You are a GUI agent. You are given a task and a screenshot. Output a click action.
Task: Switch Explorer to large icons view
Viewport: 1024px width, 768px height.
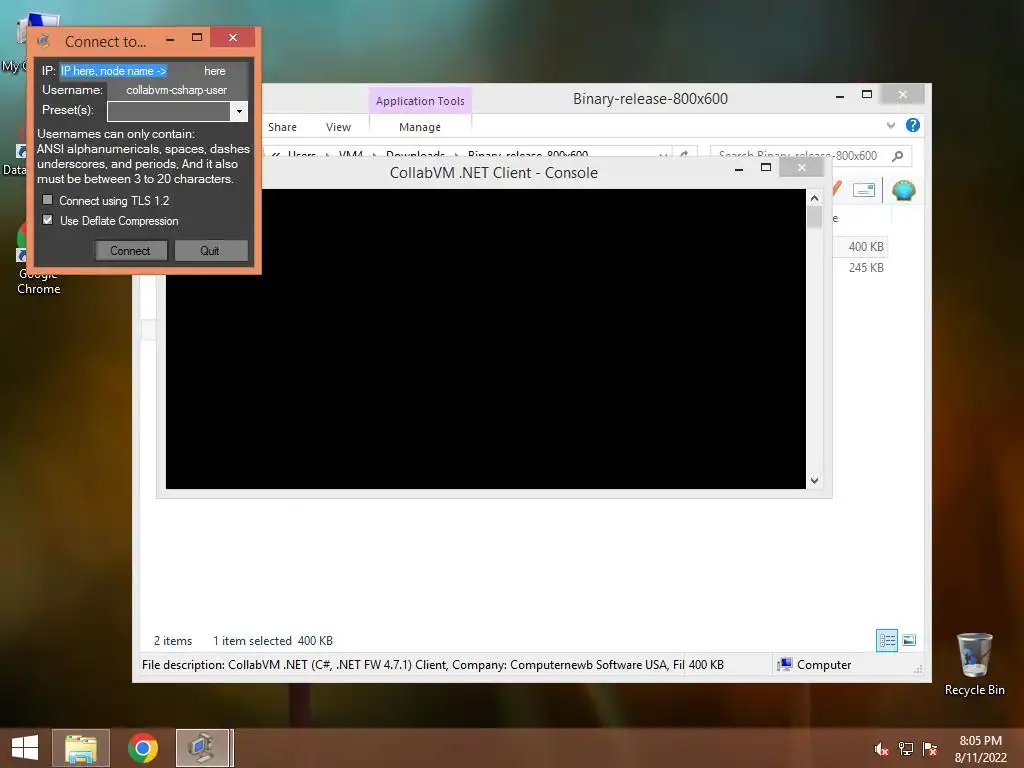(x=909, y=640)
